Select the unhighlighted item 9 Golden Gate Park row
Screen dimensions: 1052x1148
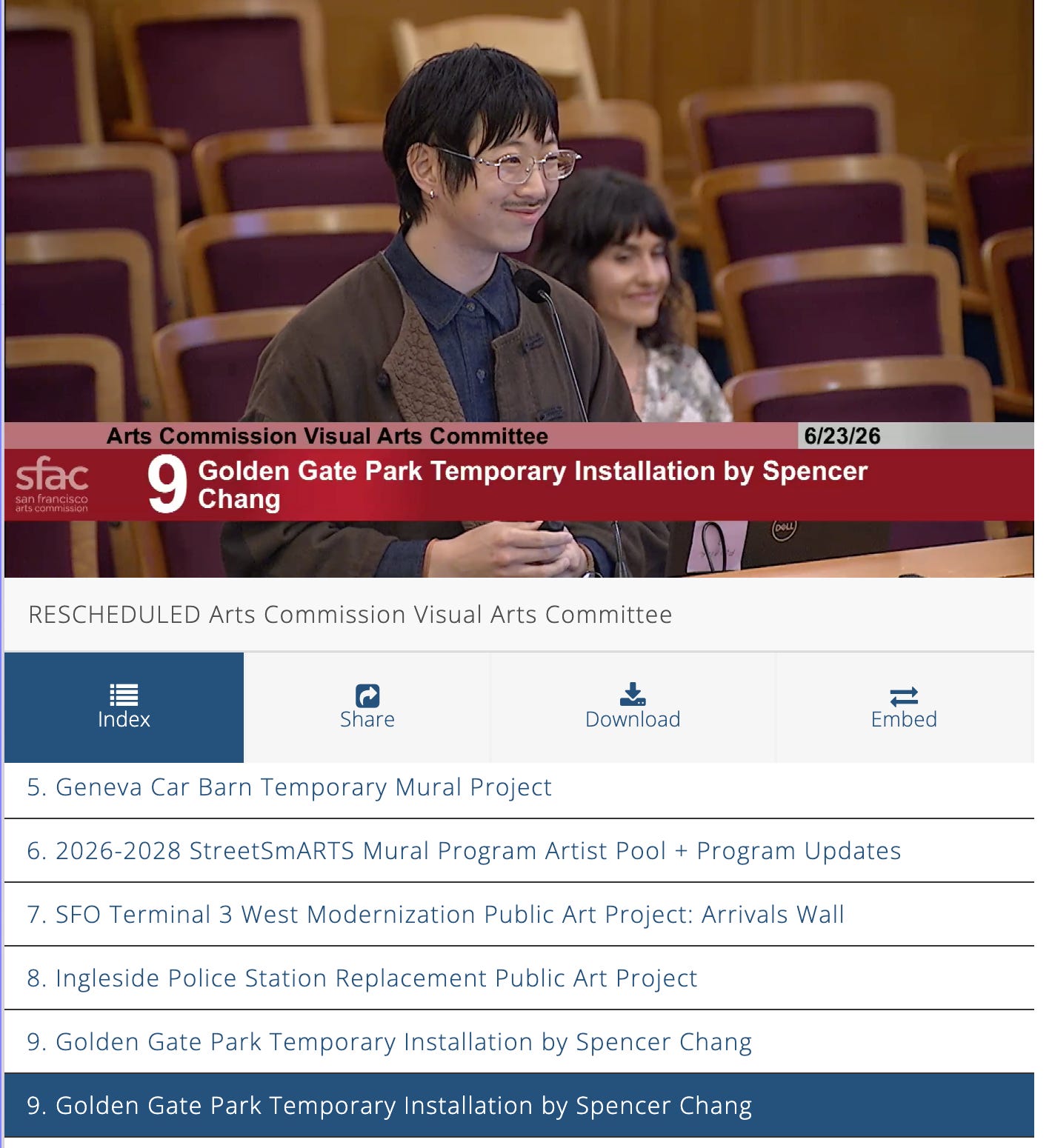[x=519, y=1042]
